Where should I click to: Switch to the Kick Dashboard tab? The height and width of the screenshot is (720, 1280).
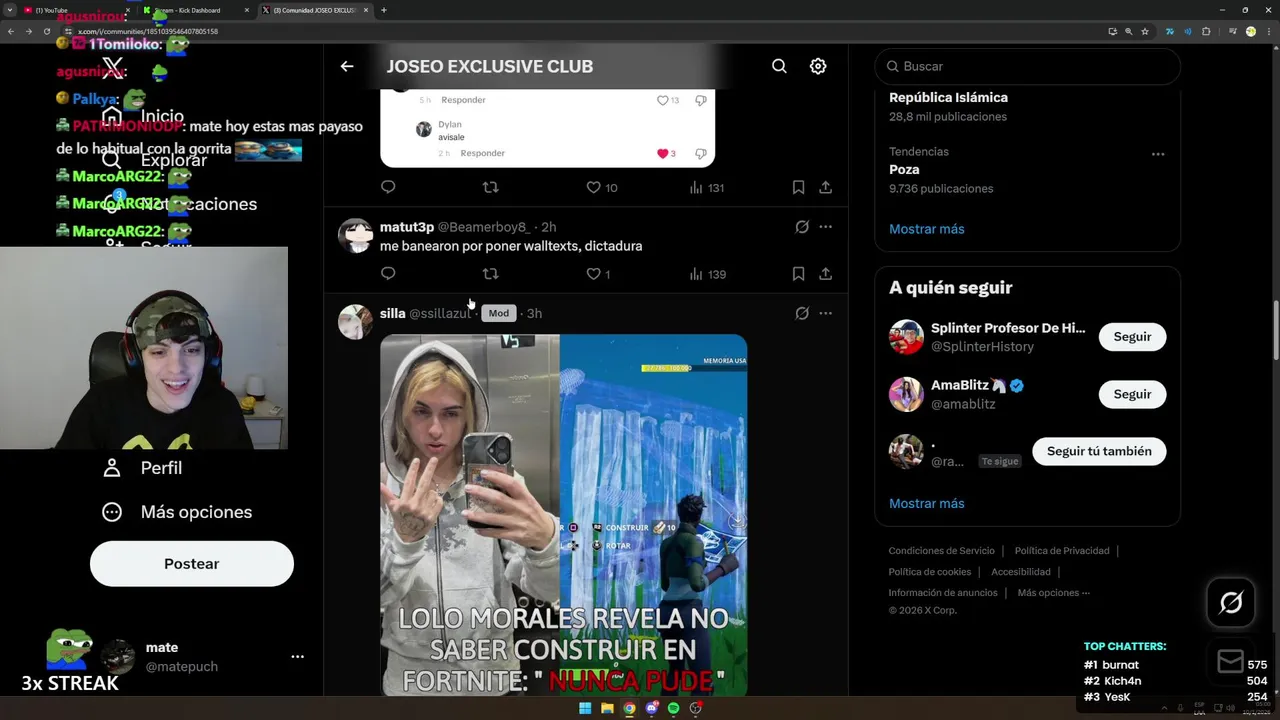coord(195,10)
